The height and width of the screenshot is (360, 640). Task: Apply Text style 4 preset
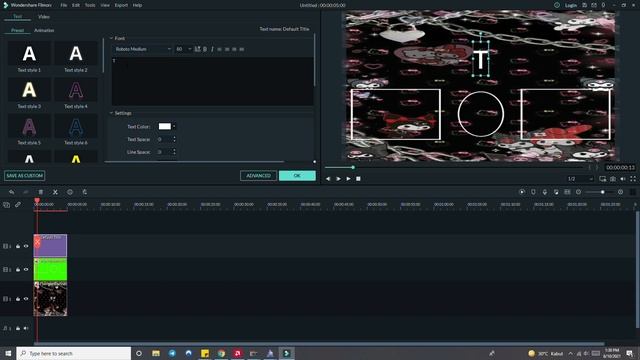point(76,93)
